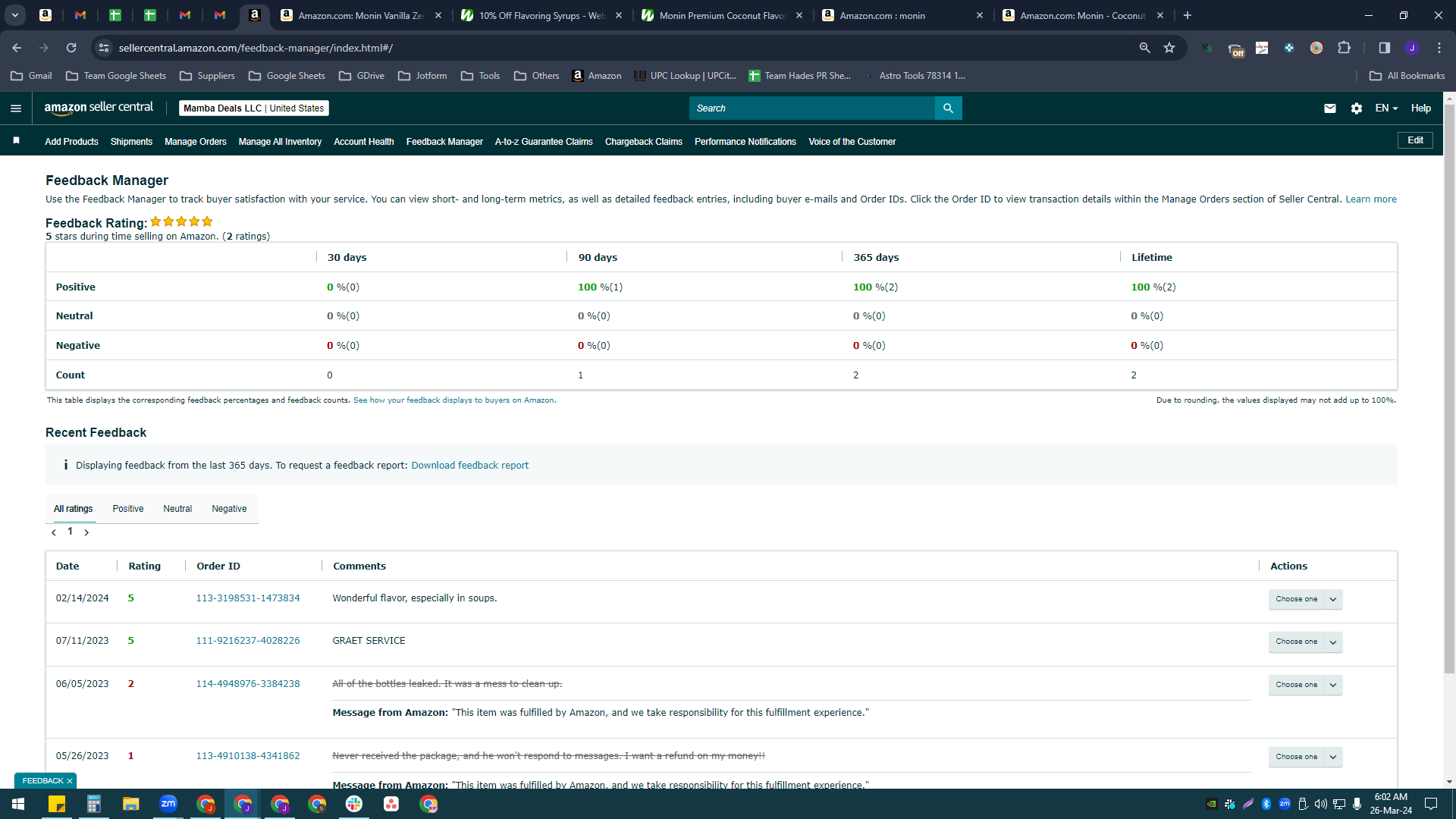
Task: Click the zoom magnifier in address bar
Action: [x=1144, y=48]
